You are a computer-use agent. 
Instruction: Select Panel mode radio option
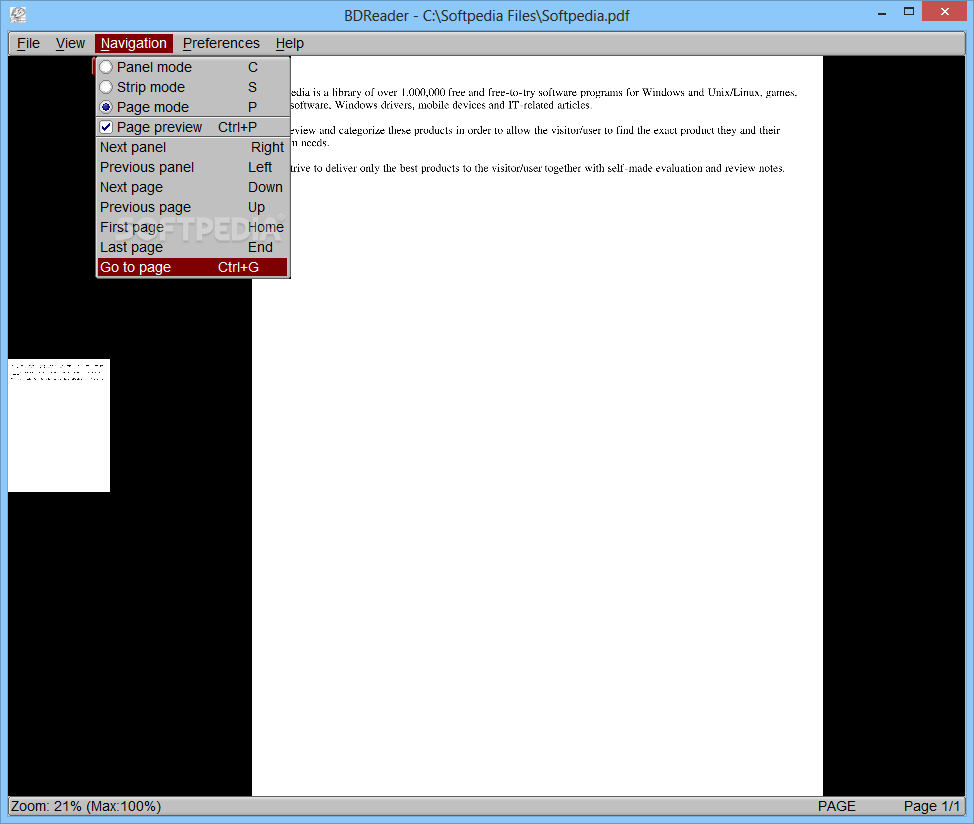(192, 67)
